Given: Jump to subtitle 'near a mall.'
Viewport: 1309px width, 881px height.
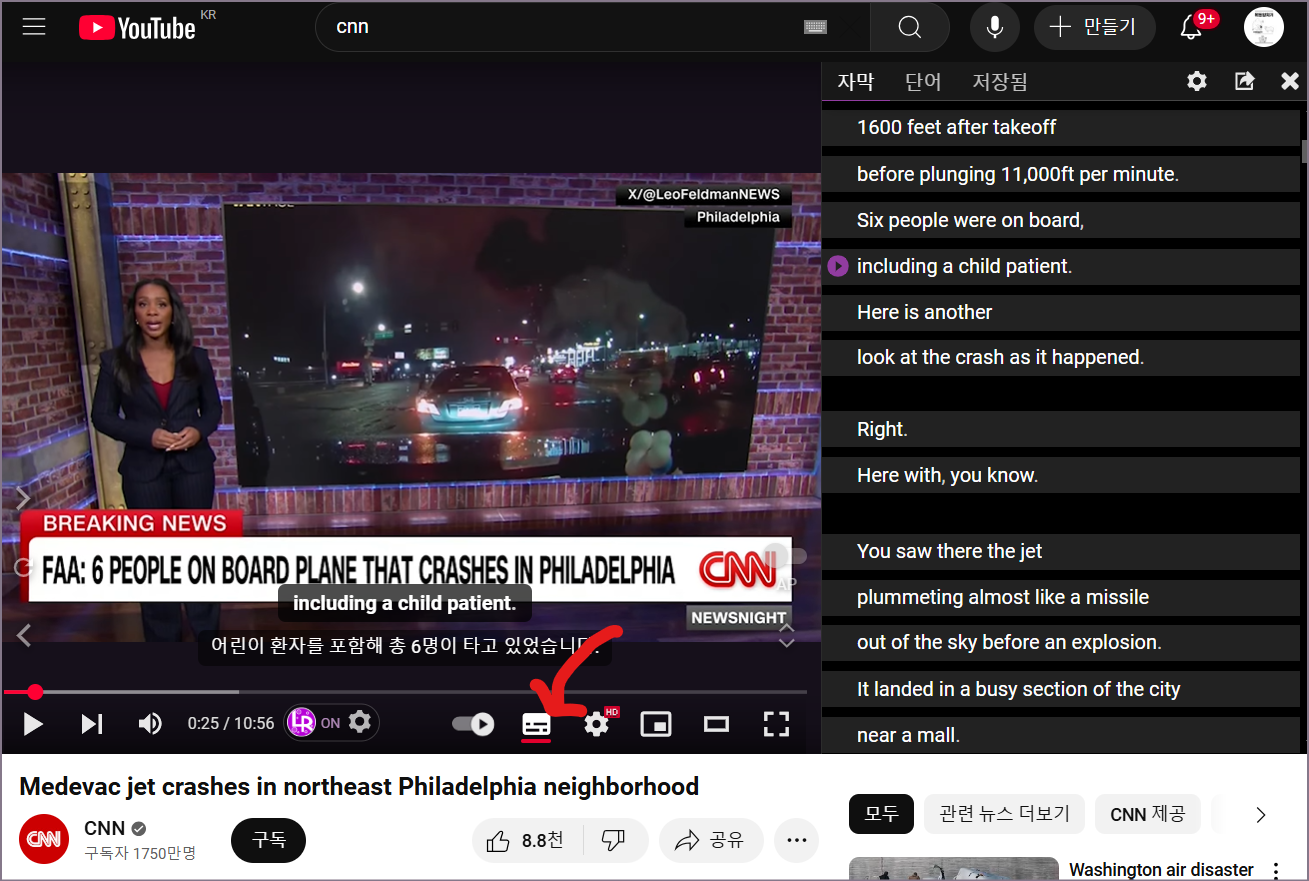Looking at the screenshot, I should [1061, 735].
